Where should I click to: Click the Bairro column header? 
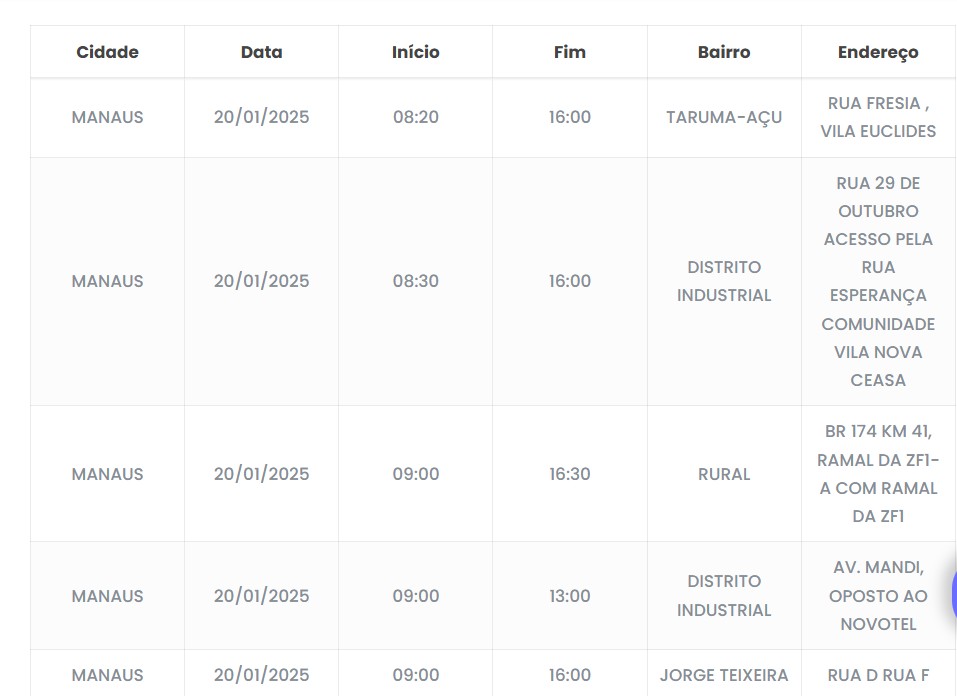coord(724,52)
